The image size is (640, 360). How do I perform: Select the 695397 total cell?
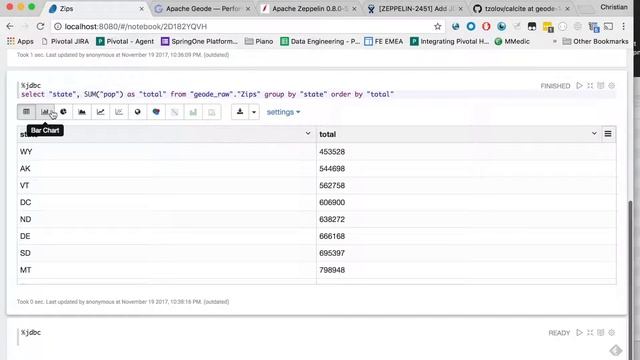click(466, 253)
